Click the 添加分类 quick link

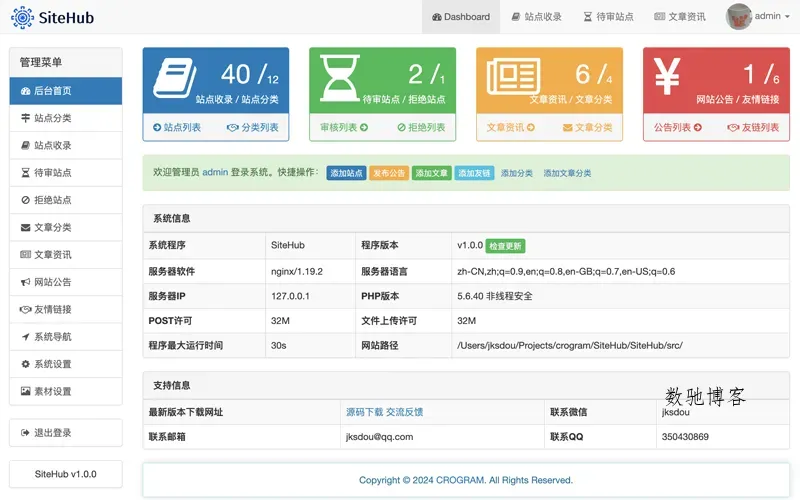[x=516, y=173]
